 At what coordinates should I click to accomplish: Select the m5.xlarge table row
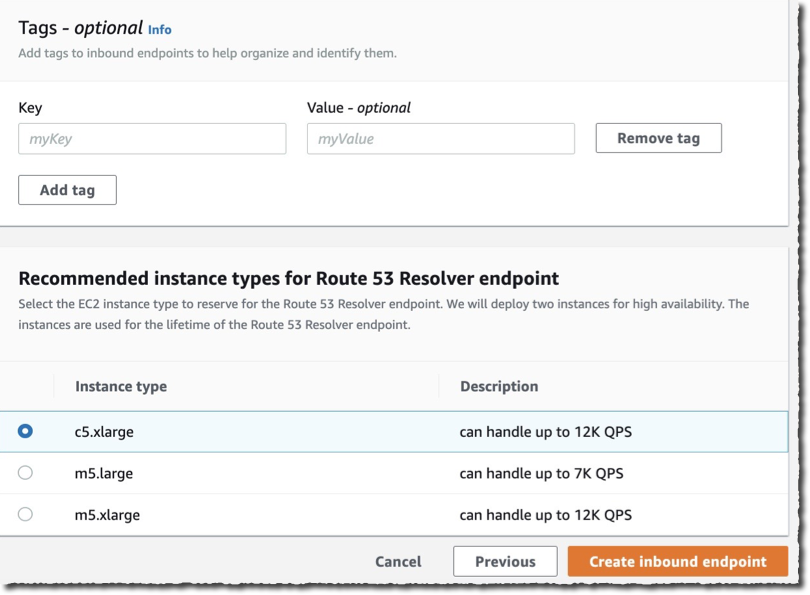250,514
